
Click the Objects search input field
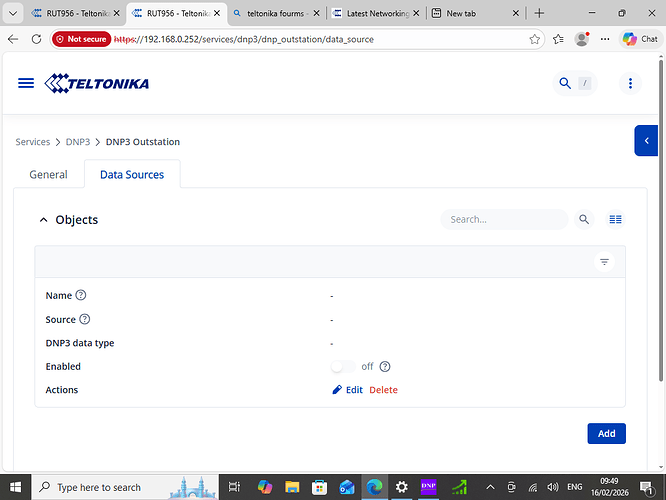click(x=503, y=220)
